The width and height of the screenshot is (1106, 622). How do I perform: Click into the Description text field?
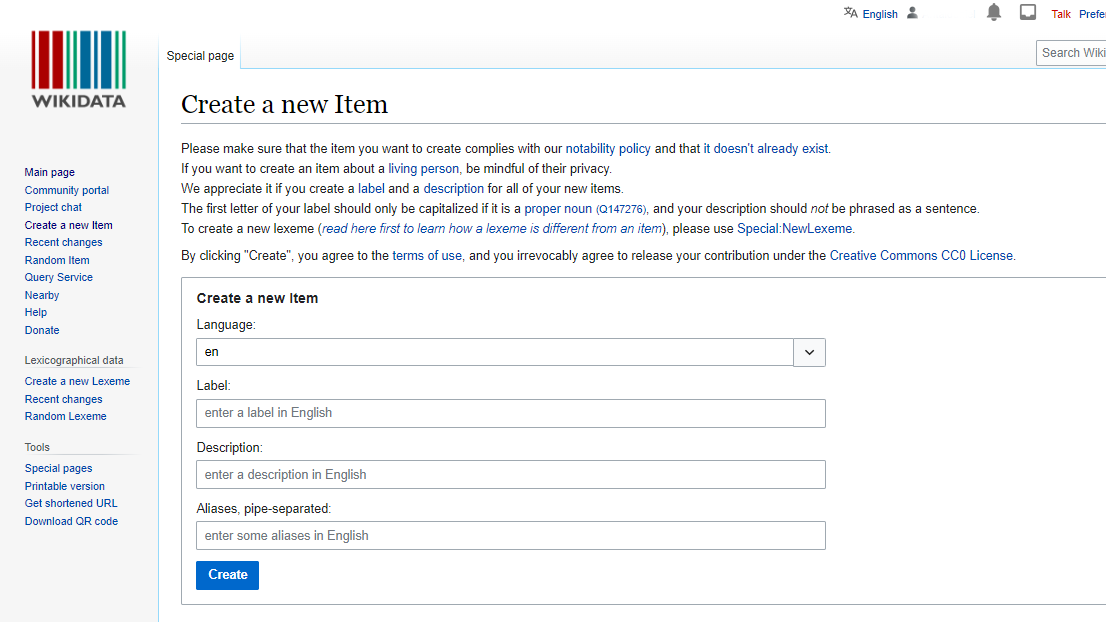click(x=510, y=475)
